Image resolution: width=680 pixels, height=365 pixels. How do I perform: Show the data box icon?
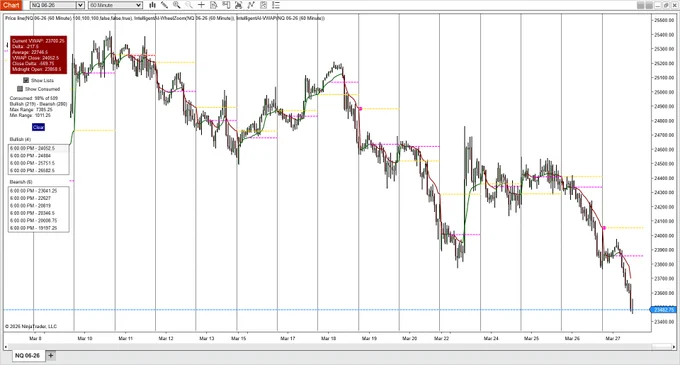click(x=213, y=5)
